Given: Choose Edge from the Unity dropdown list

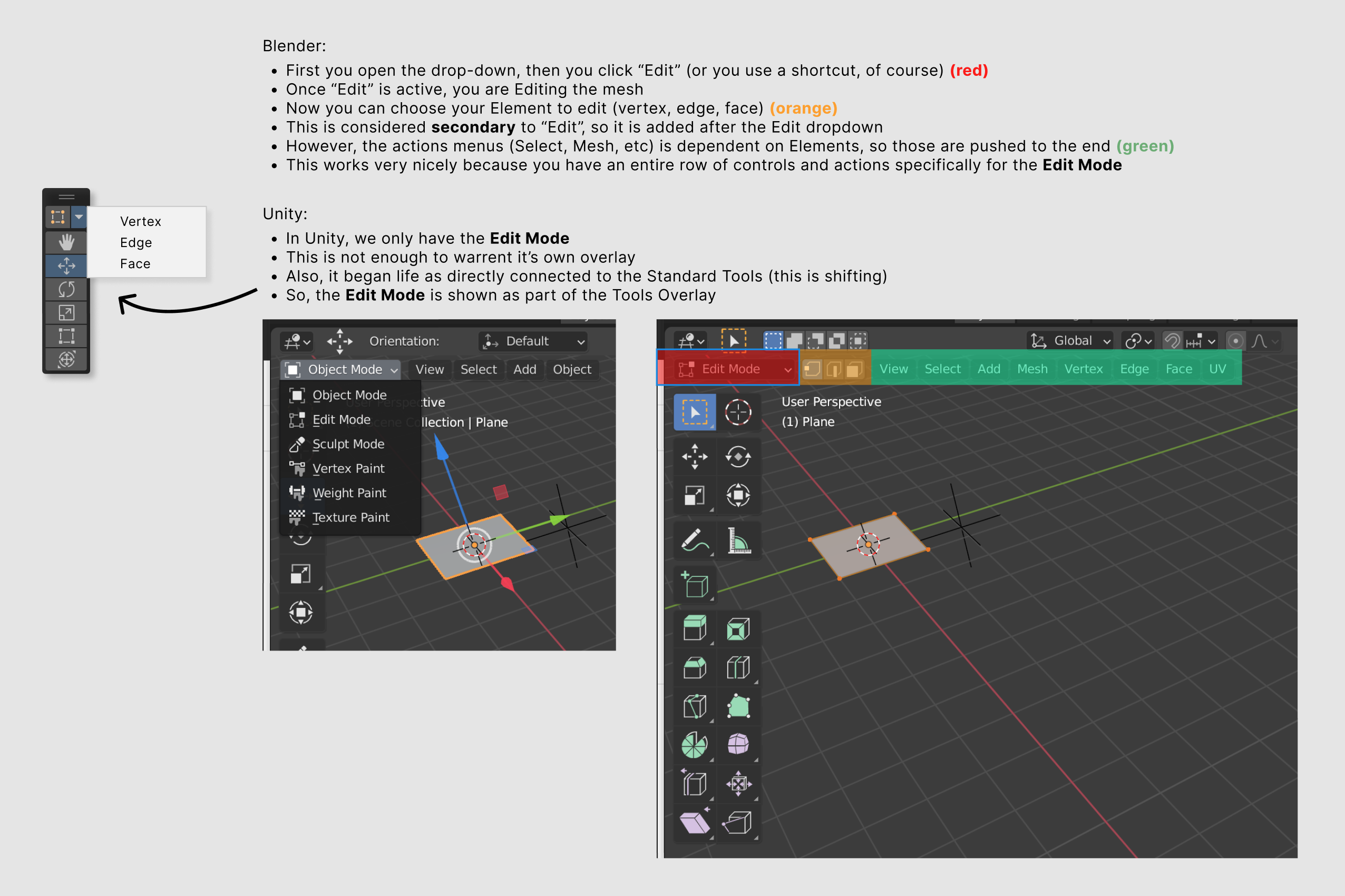Looking at the screenshot, I should pos(136,242).
